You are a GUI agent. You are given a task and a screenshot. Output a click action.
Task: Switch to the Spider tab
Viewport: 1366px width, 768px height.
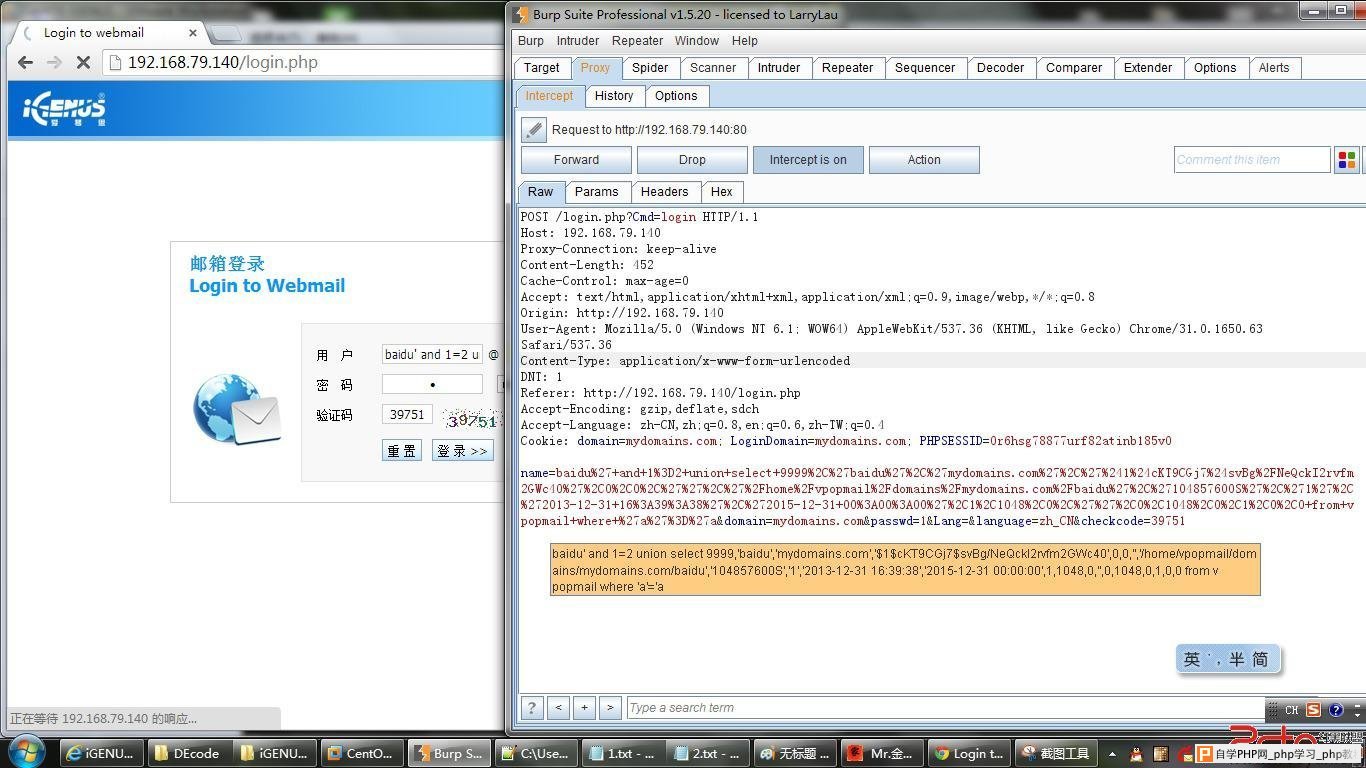[x=650, y=68]
